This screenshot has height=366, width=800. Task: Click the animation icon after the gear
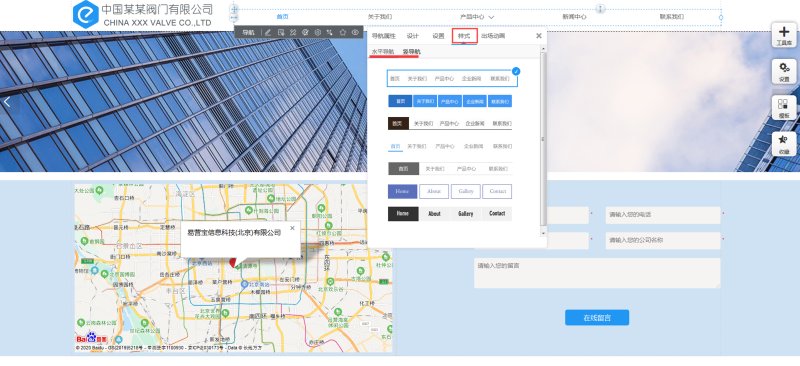(x=330, y=32)
